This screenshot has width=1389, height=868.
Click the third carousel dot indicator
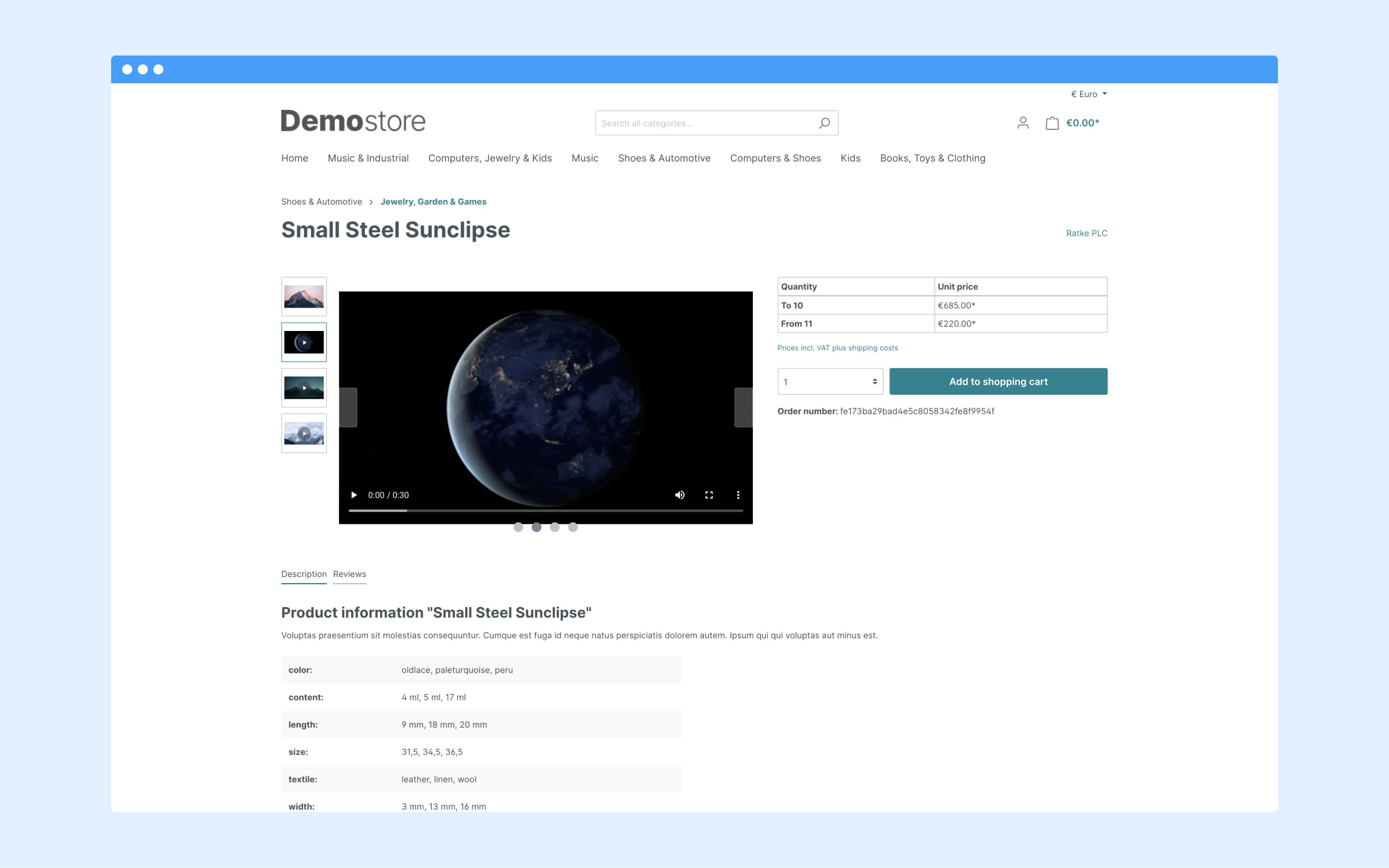[x=555, y=527]
